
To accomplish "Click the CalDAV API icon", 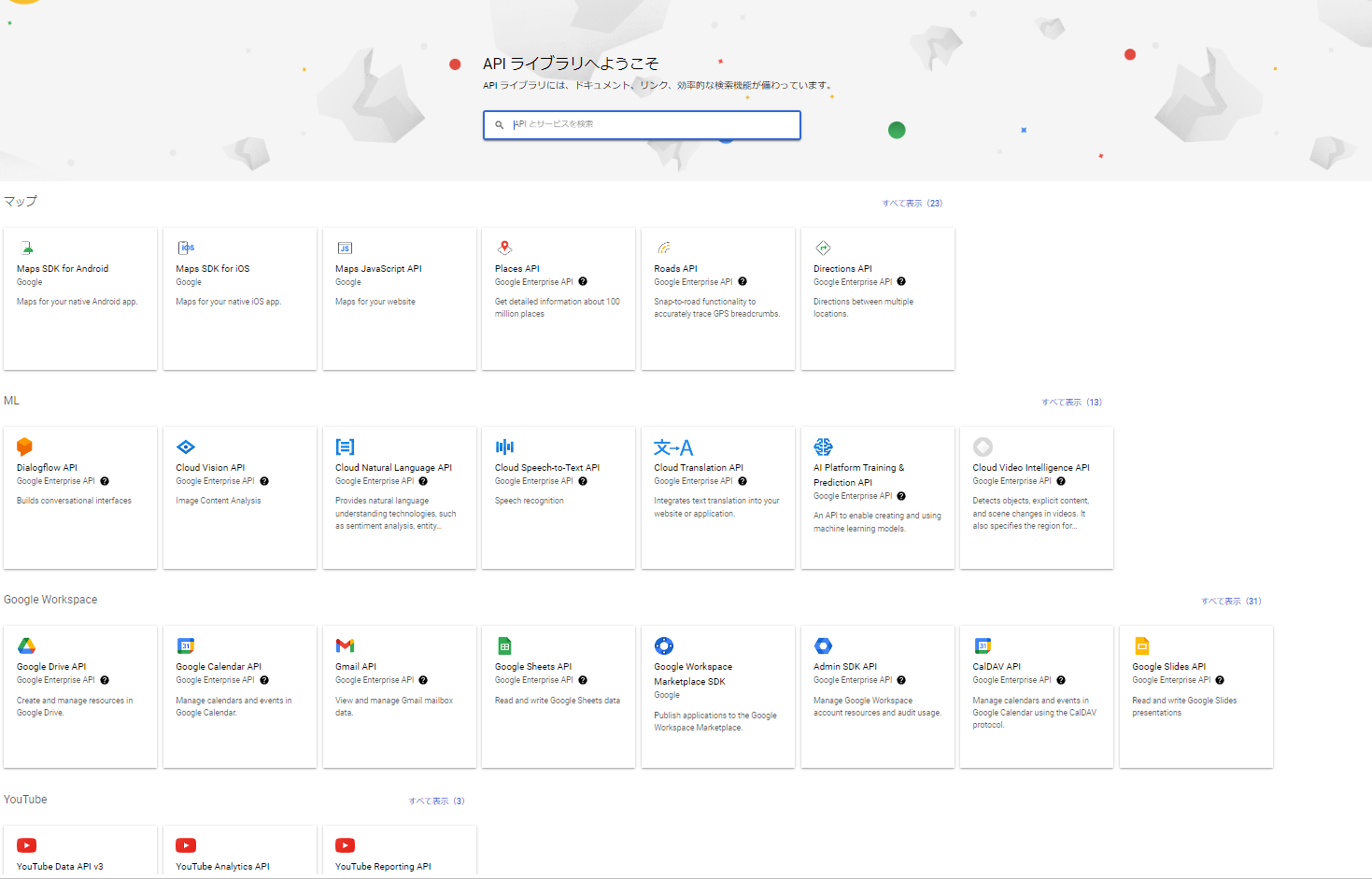I will (983, 645).
